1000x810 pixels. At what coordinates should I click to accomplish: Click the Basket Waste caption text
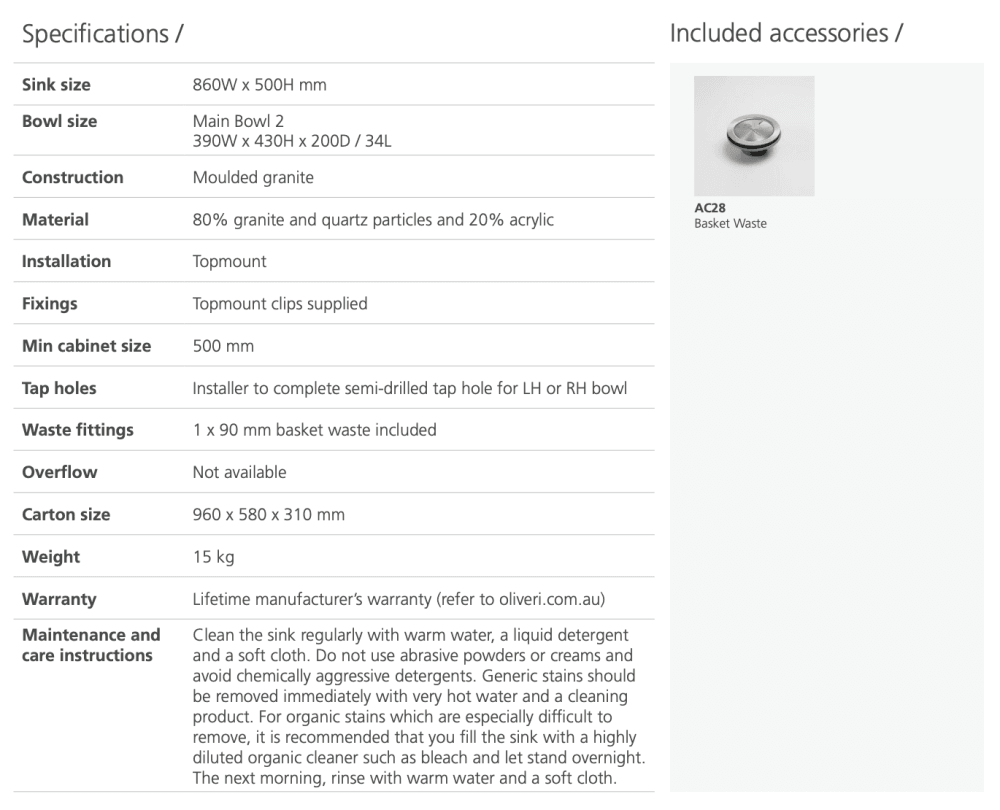click(x=730, y=223)
